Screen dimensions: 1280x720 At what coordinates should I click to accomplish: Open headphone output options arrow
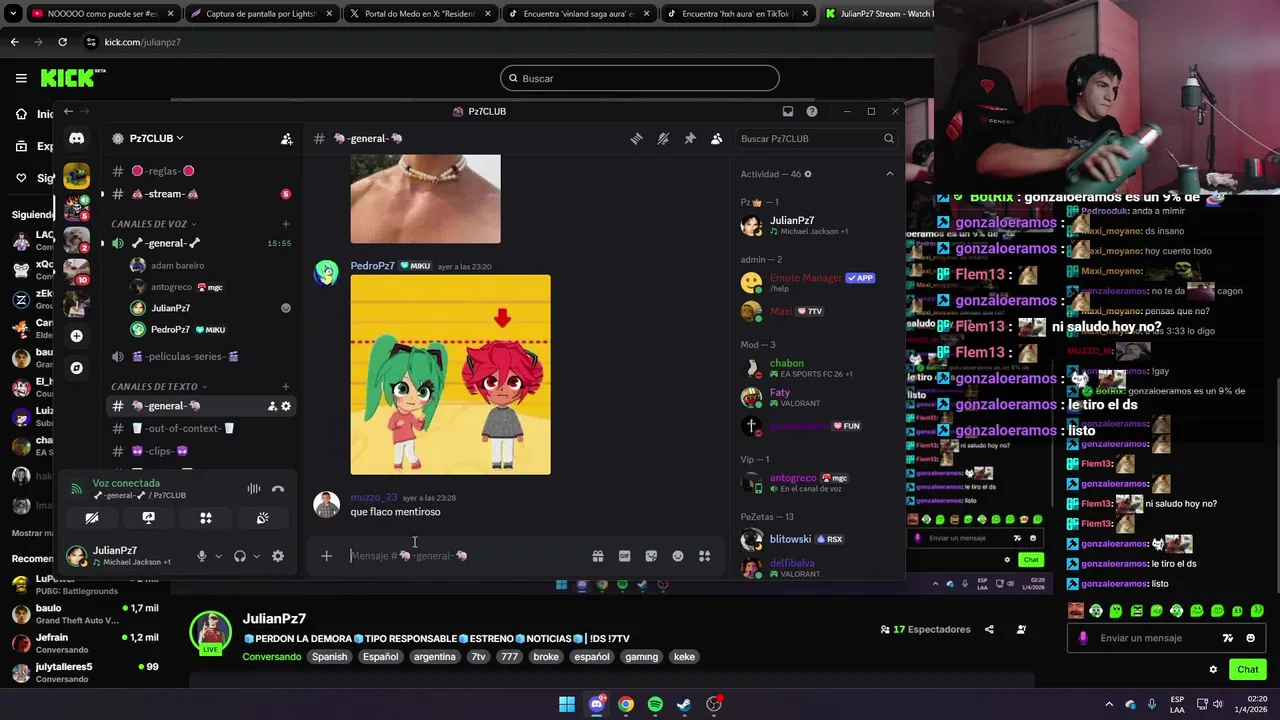click(x=256, y=556)
